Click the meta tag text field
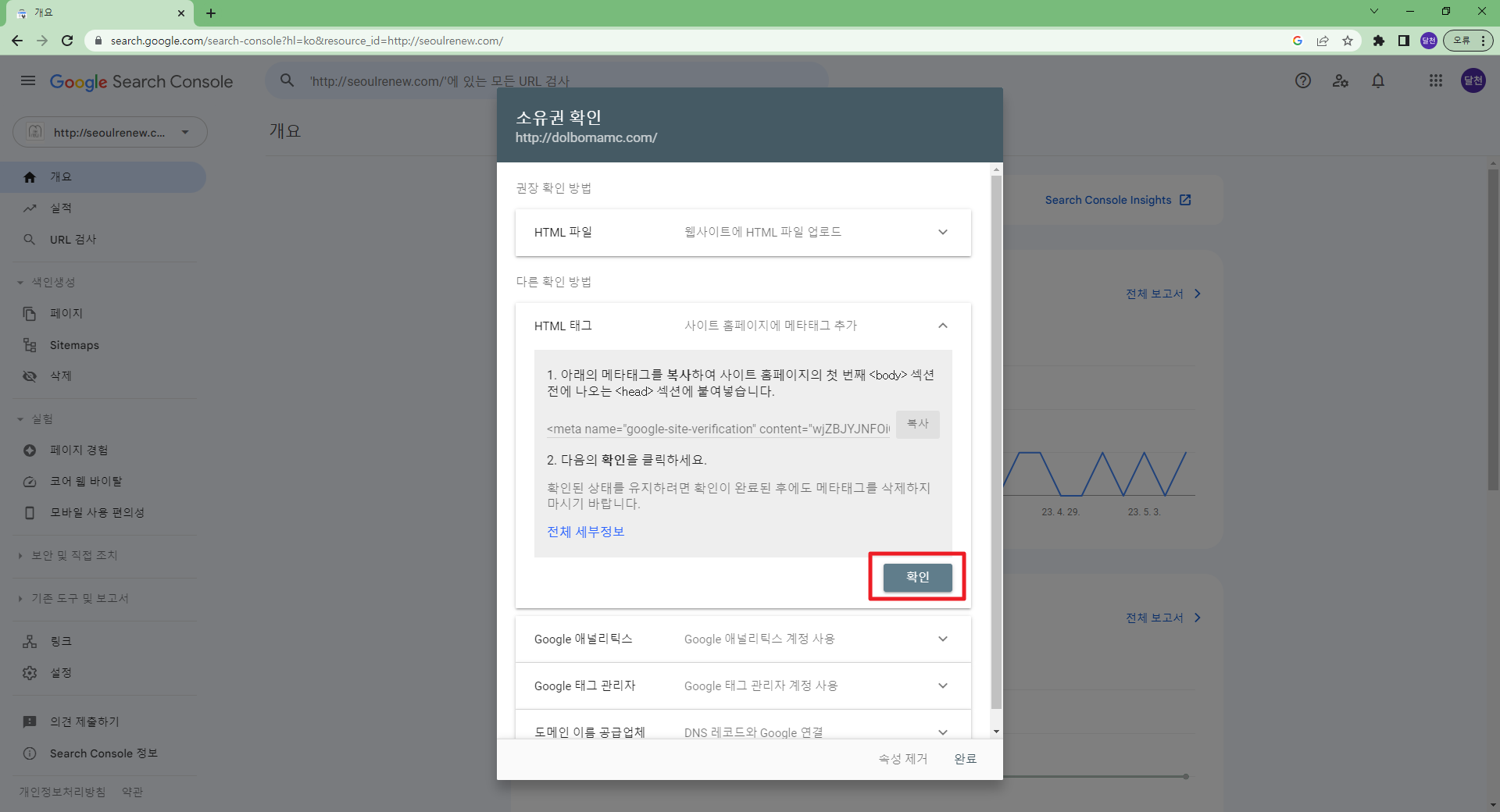This screenshot has width=1500, height=812. tap(717, 429)
